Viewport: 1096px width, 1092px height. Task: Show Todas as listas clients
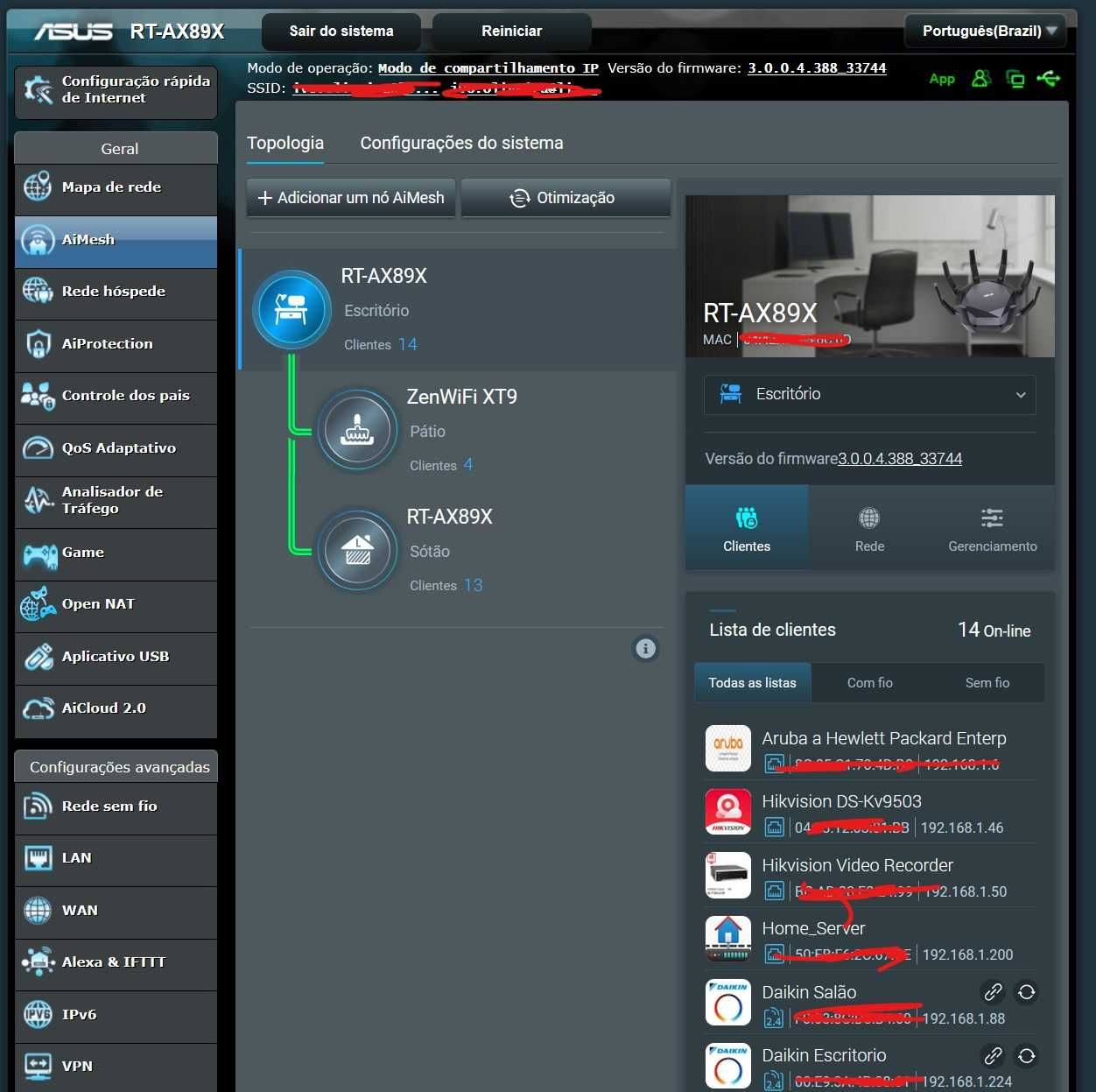[x=753, y=683]
